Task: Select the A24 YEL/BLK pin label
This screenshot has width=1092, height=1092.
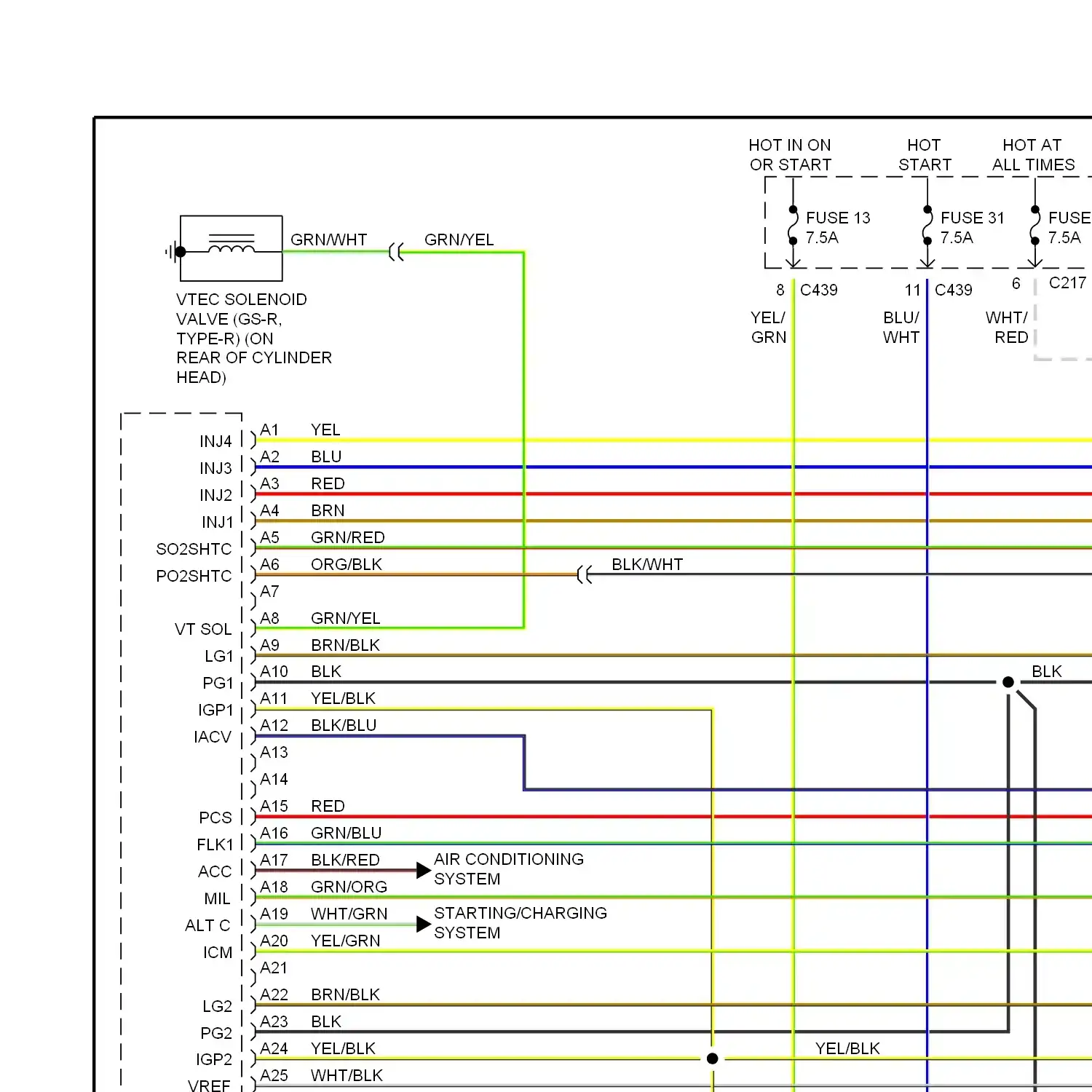Action: coord(318,1048)
